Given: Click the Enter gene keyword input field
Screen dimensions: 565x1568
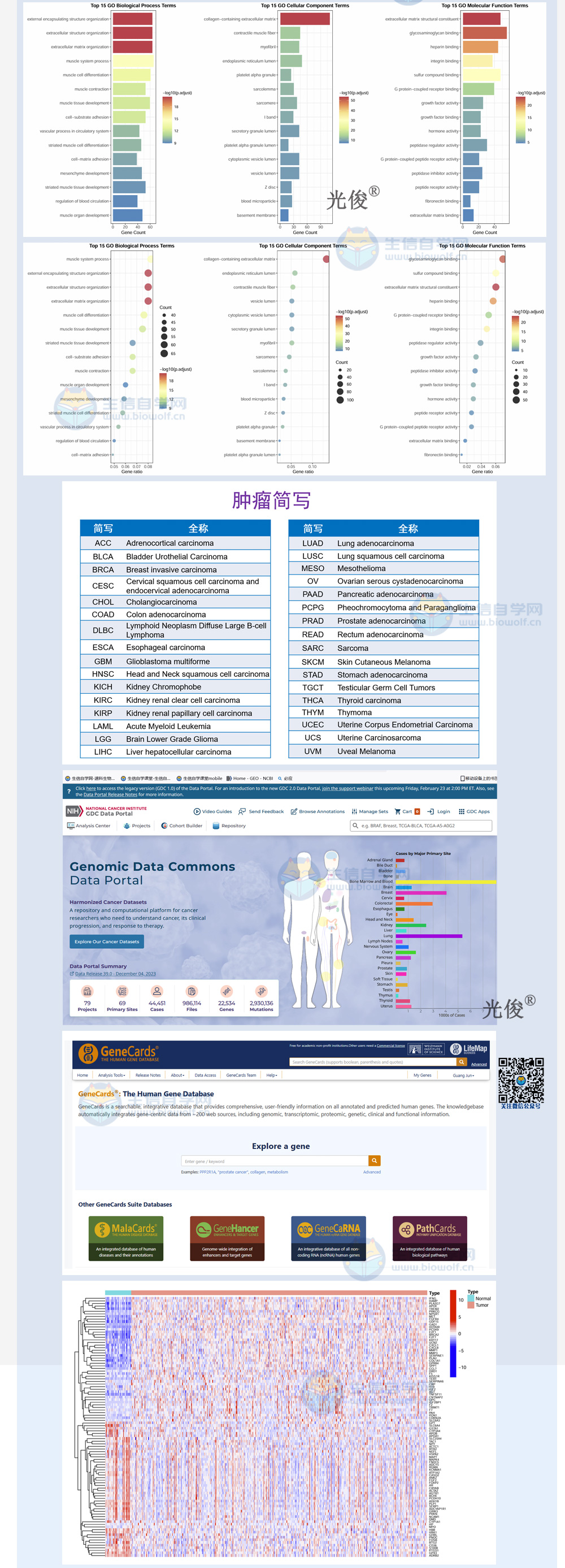Looking at the screenshot, I should (274, 1161).
